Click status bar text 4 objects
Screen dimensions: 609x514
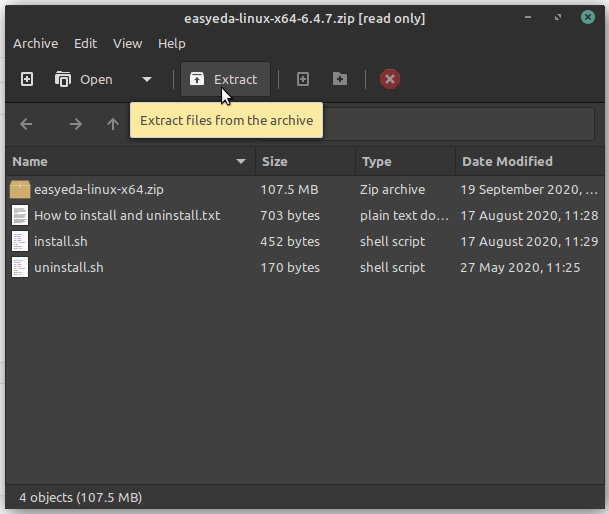coord(81,497)
